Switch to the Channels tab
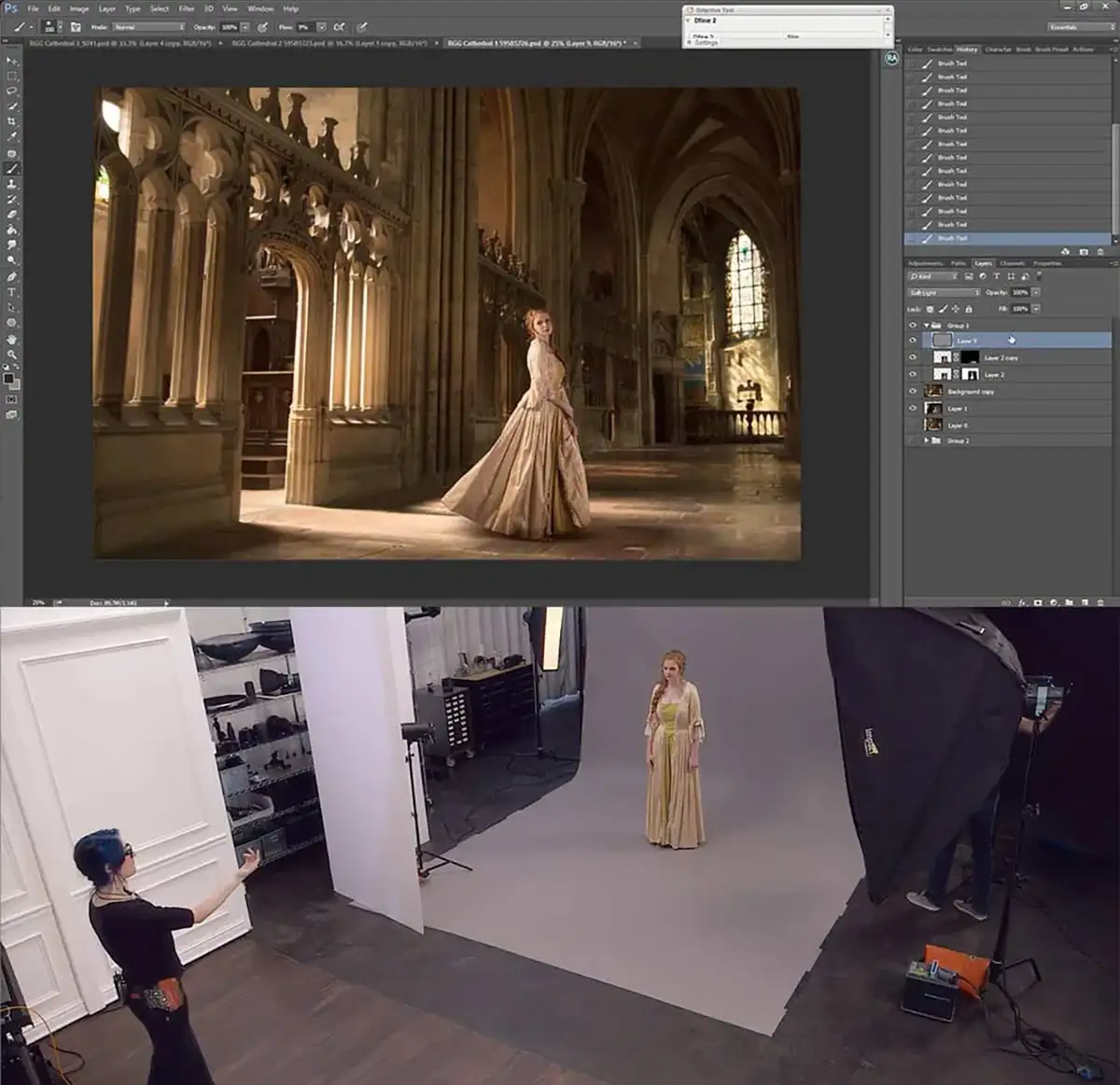This screenshot has width=1120, height=1085. tap(1012, 263)
